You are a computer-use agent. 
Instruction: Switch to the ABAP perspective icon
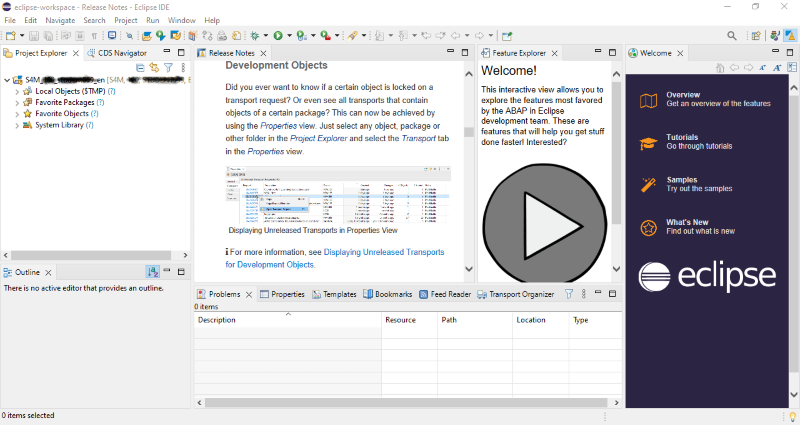point(790,36)
